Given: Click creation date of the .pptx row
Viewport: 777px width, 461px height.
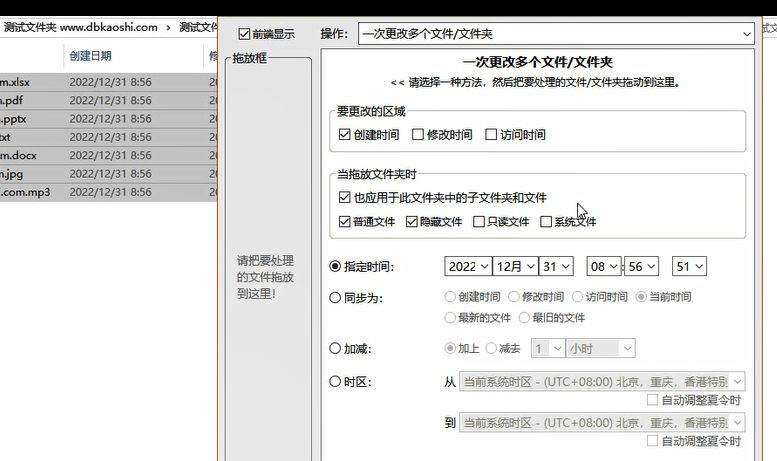Looking at the screenshot, I should click(111, 118).
